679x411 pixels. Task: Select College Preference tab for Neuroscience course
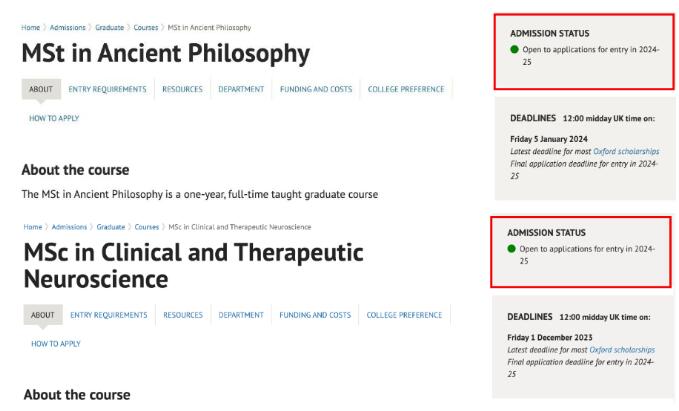pos(404,315)
